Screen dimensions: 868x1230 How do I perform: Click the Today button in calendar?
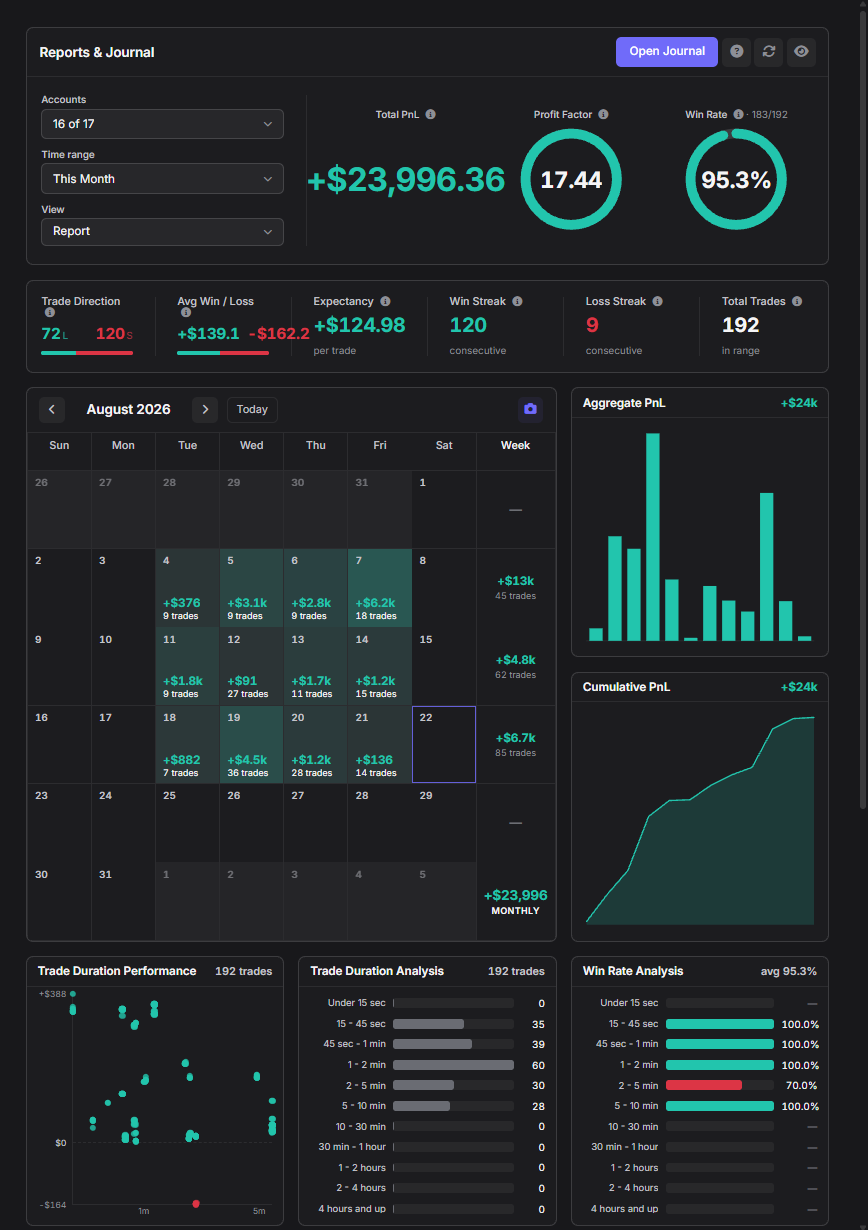[x=252, y=409]
